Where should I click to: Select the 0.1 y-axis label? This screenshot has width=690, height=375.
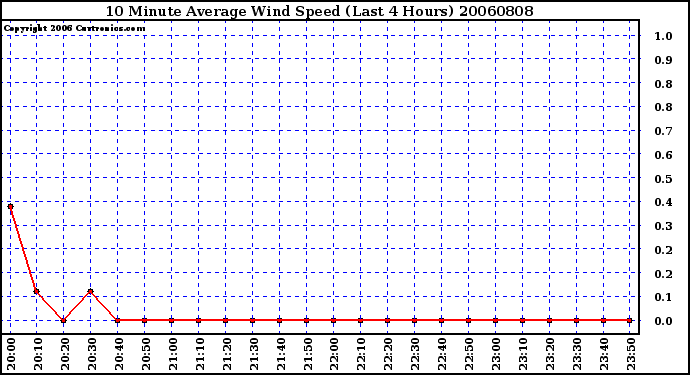click(x=664, y=297)
